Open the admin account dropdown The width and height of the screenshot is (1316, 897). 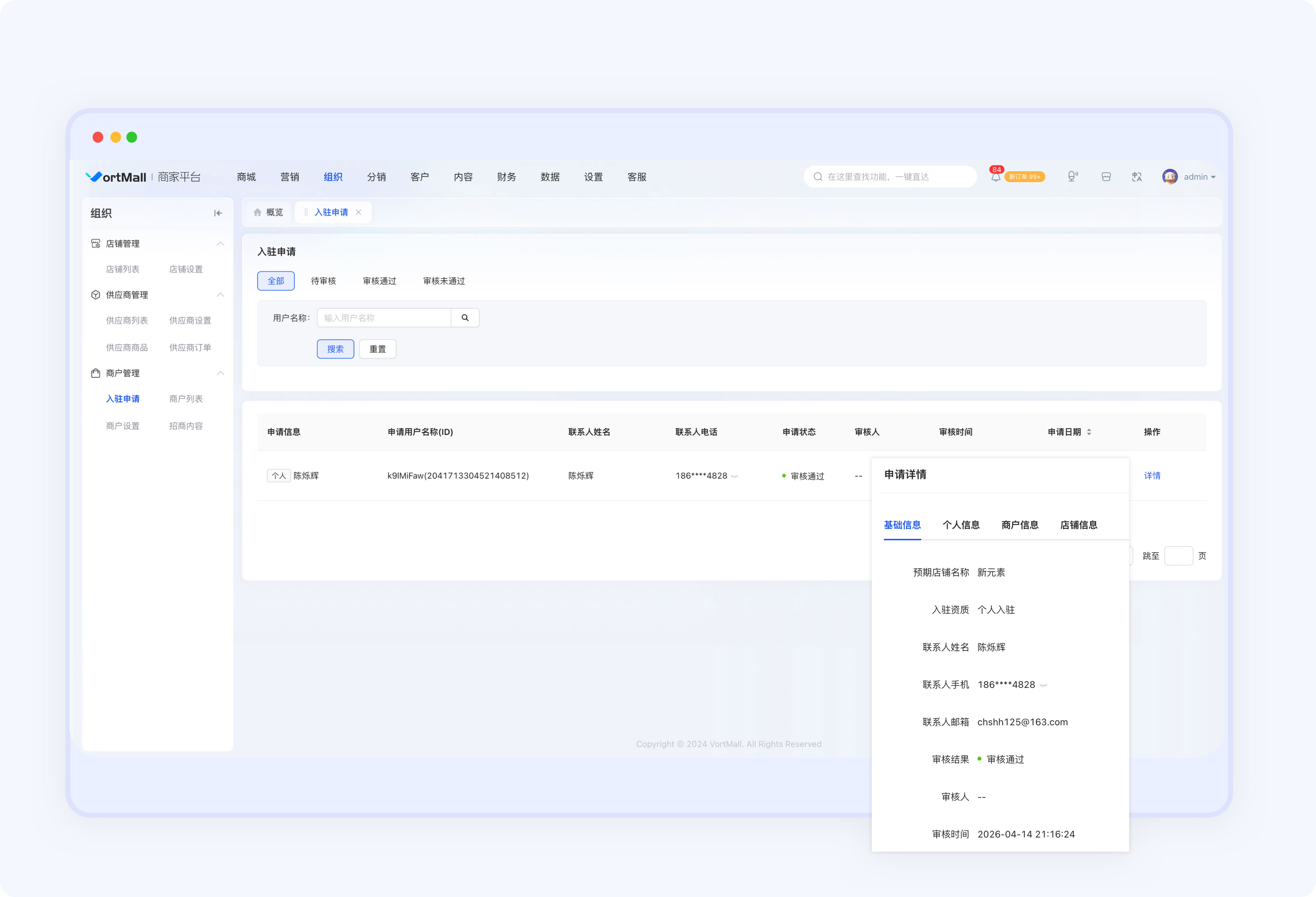tap(1199, 177)
